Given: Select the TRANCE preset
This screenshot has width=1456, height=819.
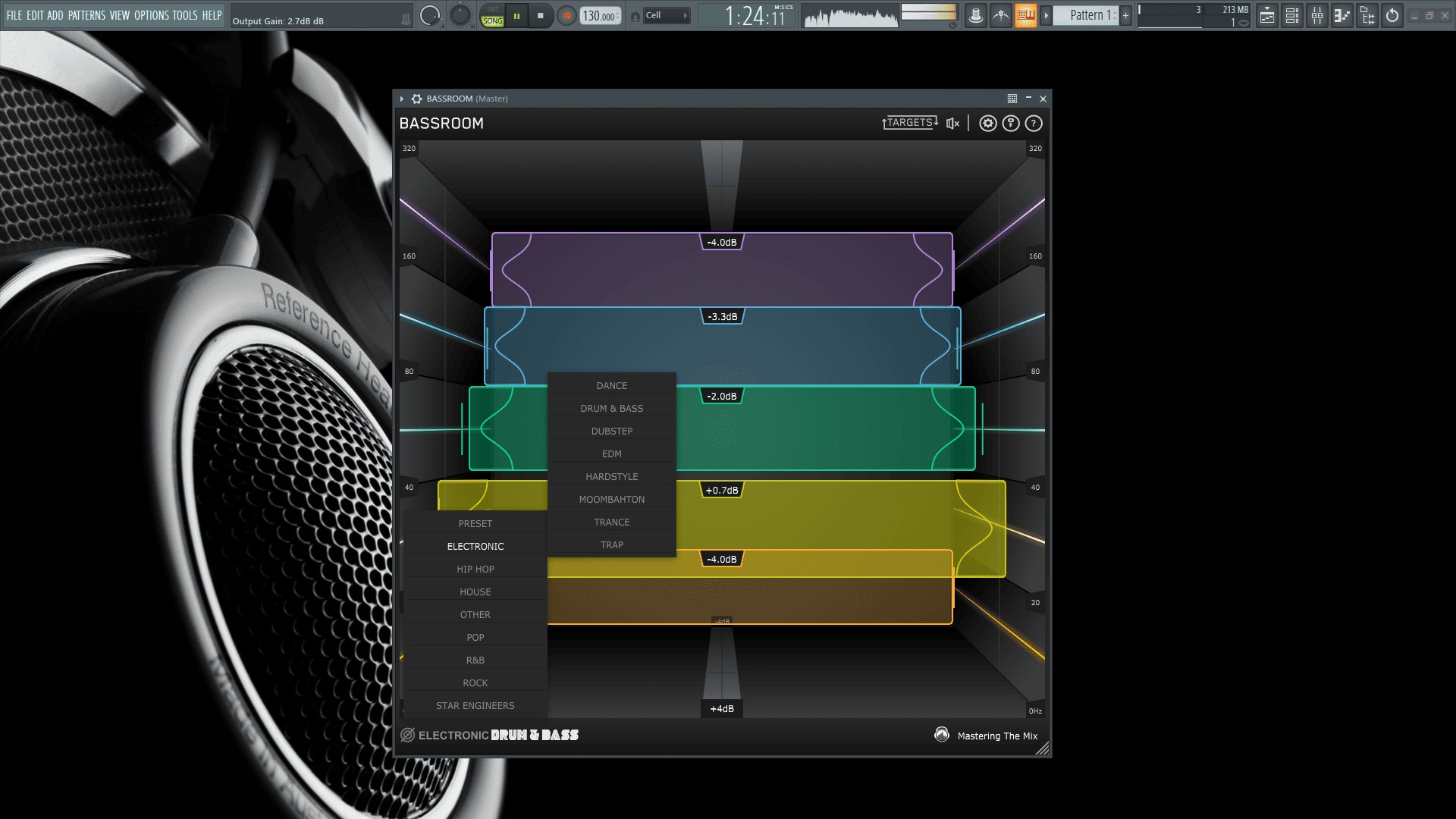Looking at the screenshot, I should coord(612,522).
